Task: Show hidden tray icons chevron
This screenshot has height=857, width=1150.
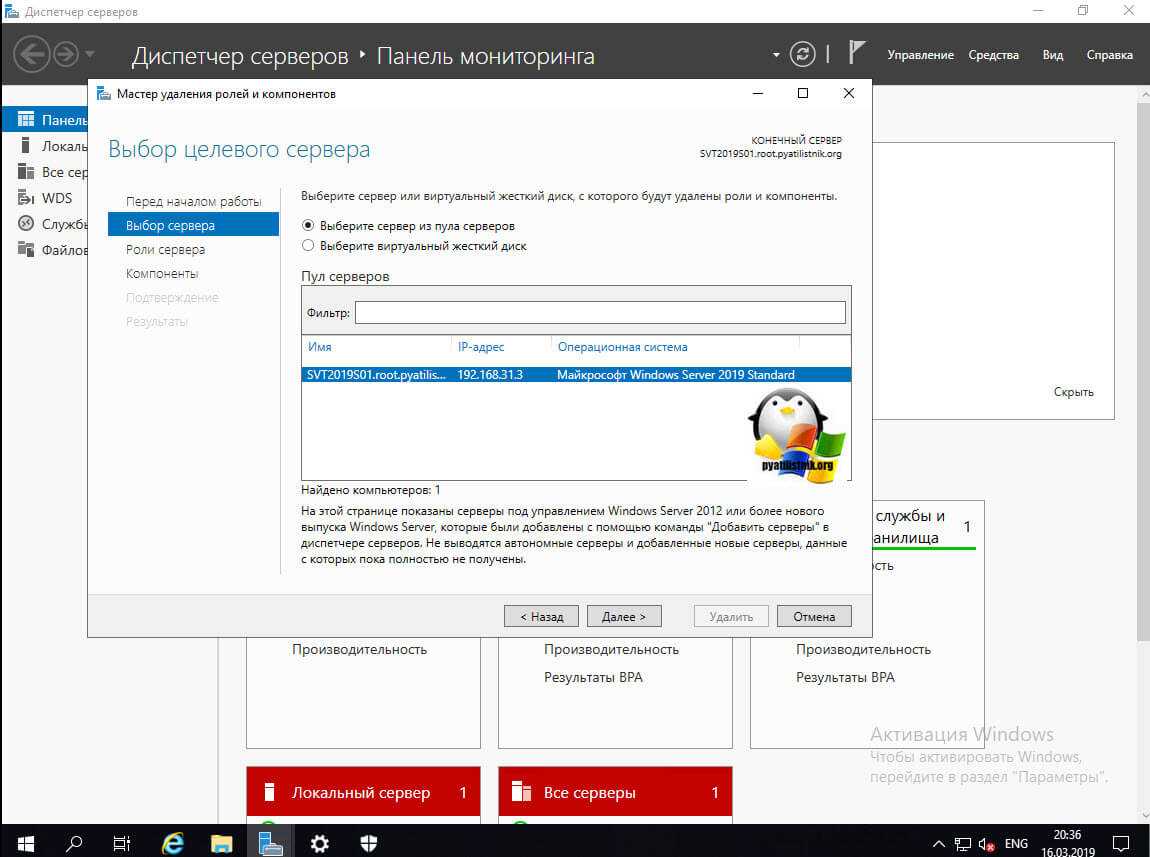Action: tap(939, 843)
